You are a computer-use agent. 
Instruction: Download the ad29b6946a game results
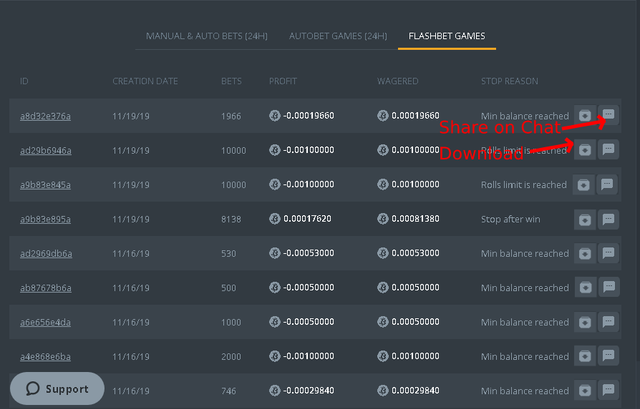point(584,150)
